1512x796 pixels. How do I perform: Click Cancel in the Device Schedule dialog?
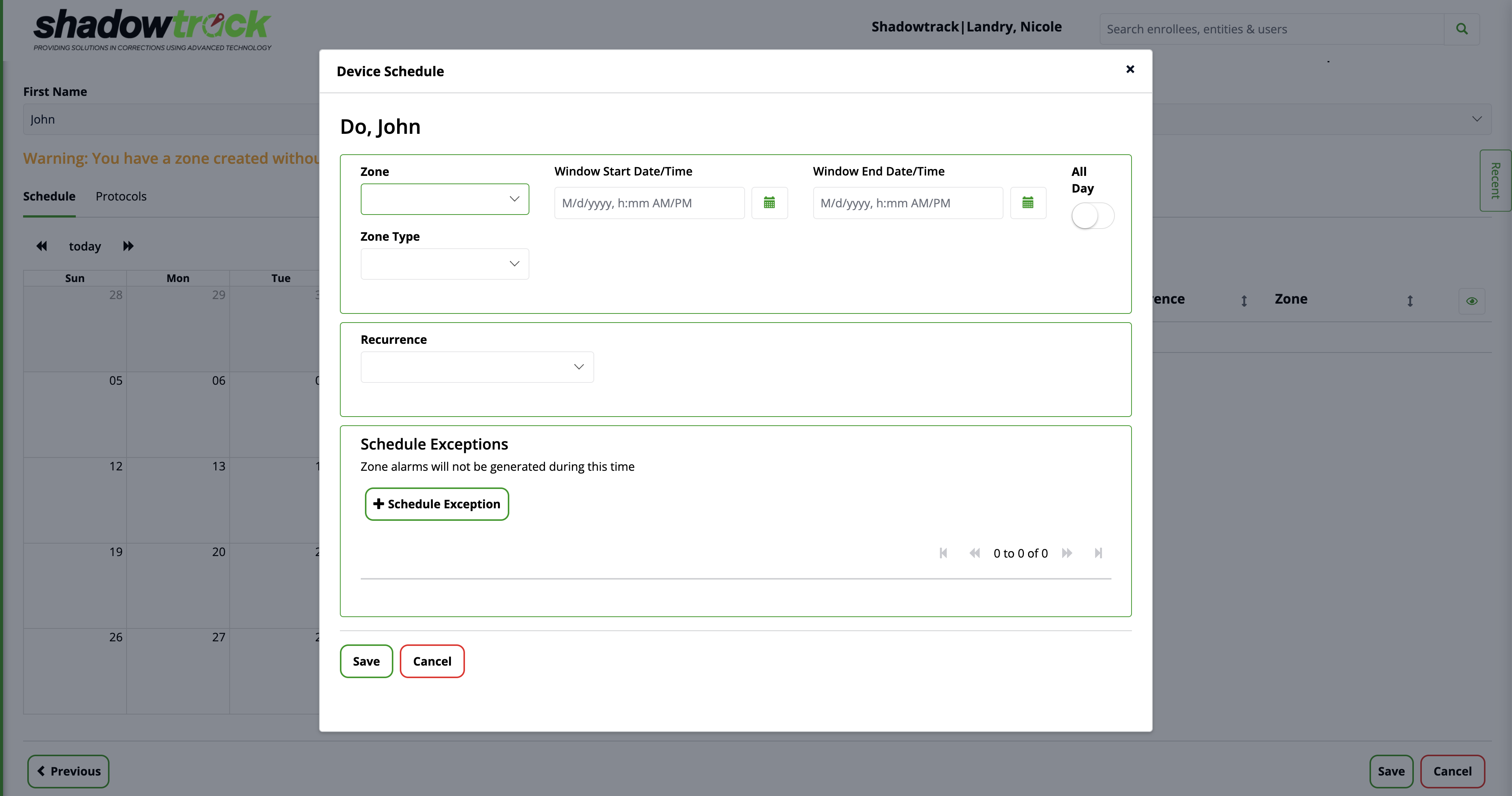tap(432, 661)
